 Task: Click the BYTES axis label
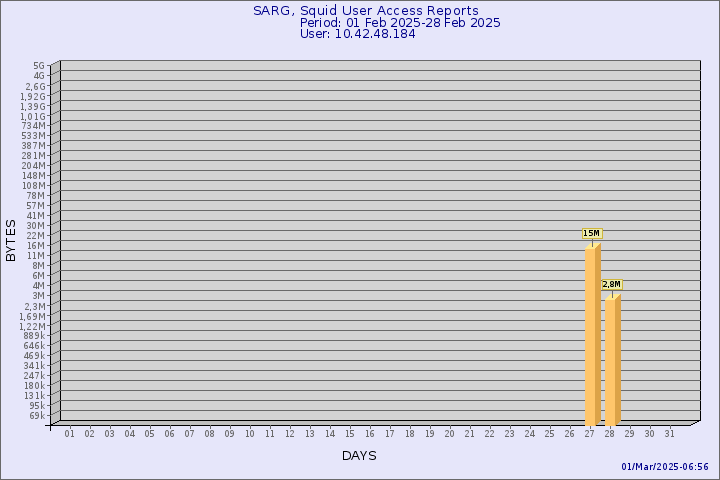click(x=11, y=240)
